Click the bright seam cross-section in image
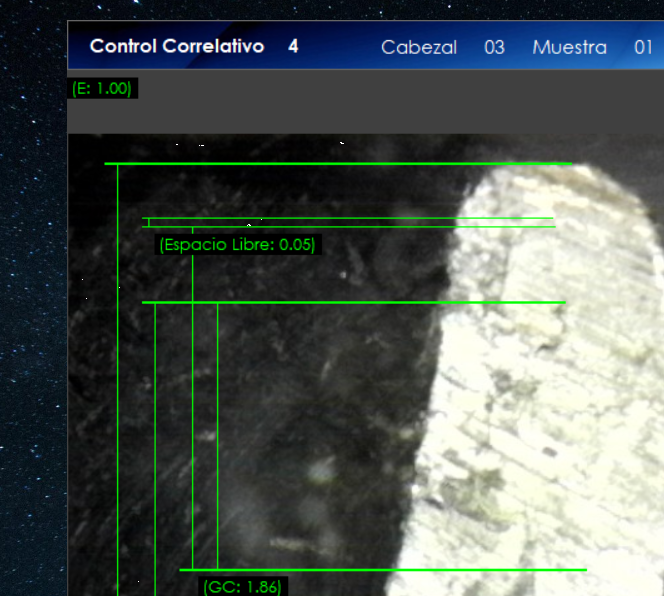 540,380
